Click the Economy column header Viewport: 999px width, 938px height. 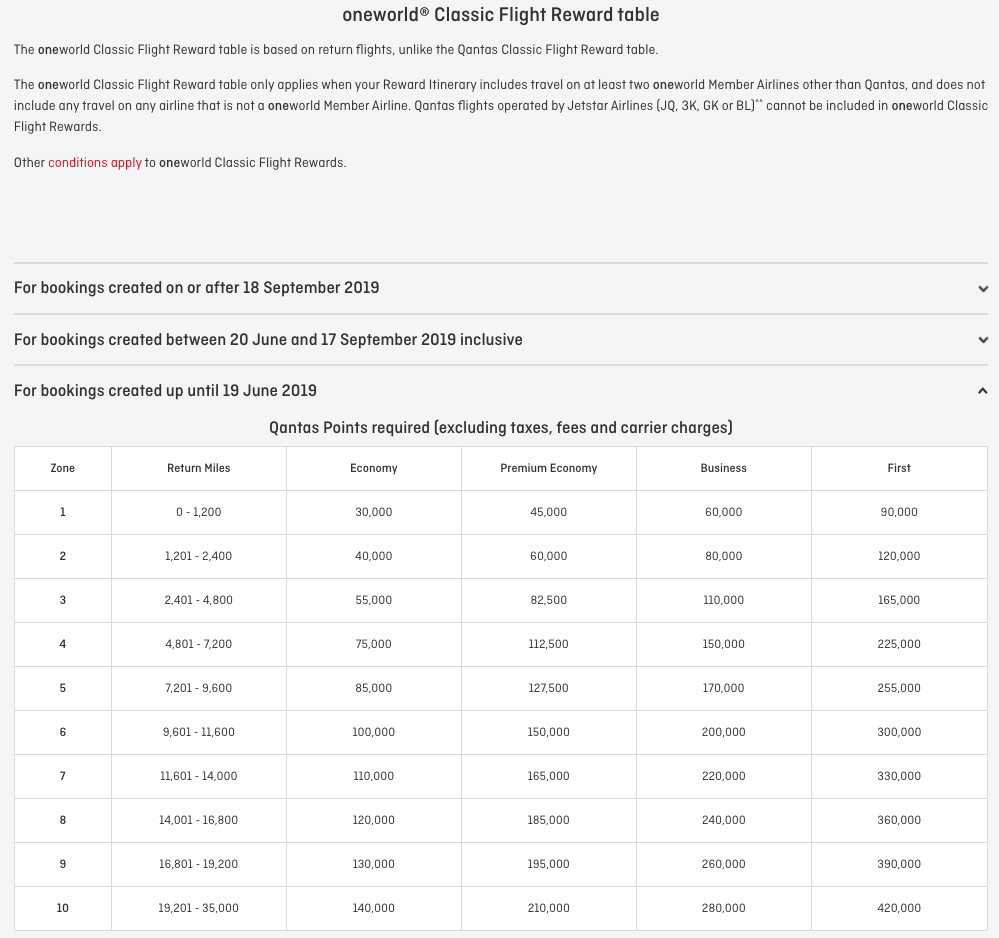click(x=374, y=468)
